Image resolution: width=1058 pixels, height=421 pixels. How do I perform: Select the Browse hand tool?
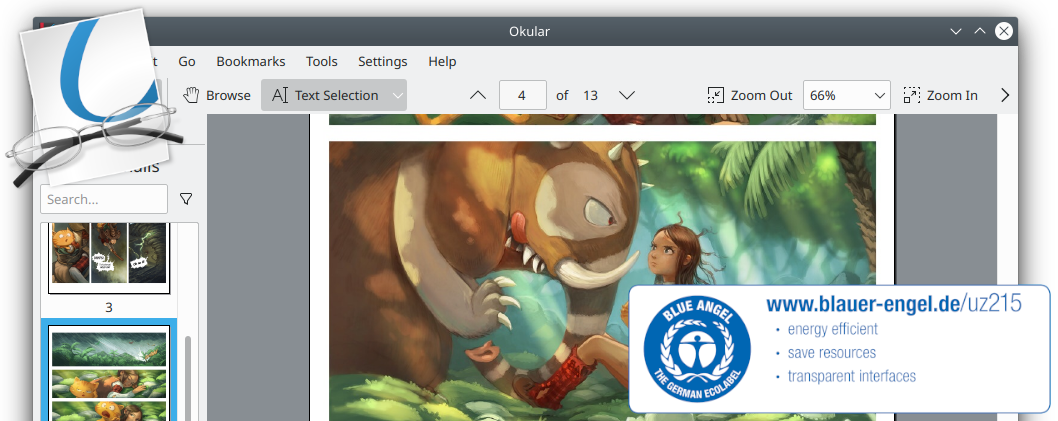tap(217, 95)
